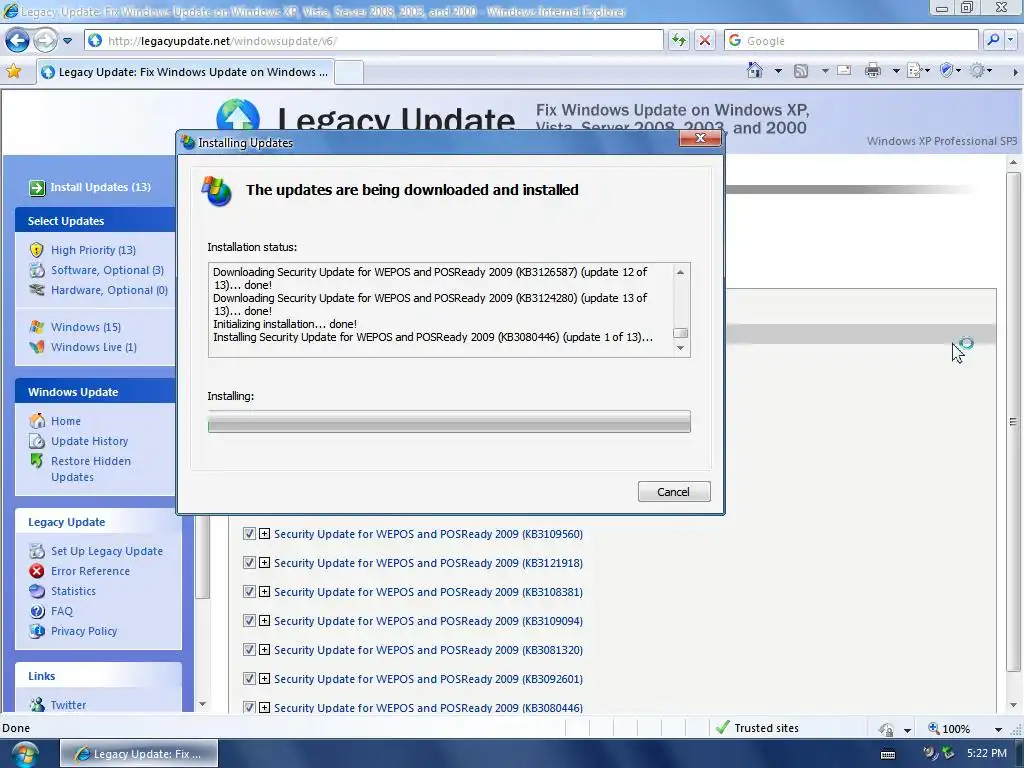Open Set Up Legacy Update
This screenshot has height=768, width=1024.
click(107, 551)
